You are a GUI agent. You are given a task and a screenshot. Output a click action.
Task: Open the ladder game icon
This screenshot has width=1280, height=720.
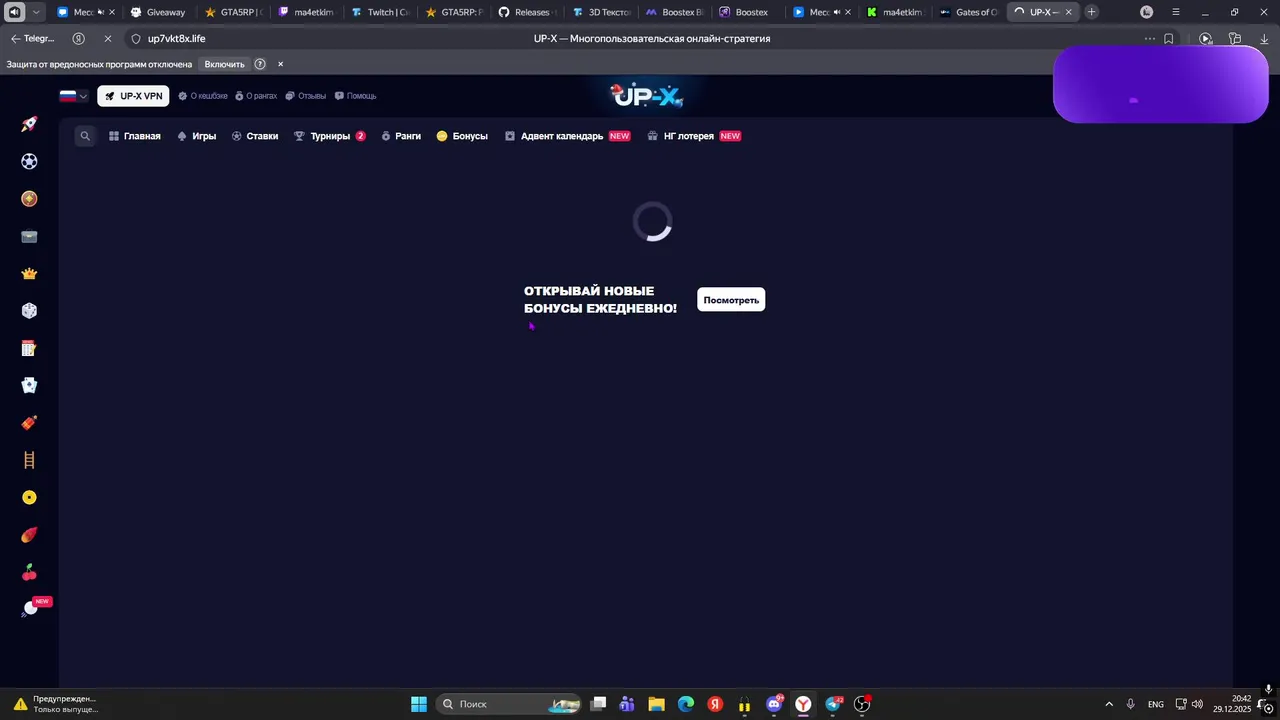tap(29, 460)
